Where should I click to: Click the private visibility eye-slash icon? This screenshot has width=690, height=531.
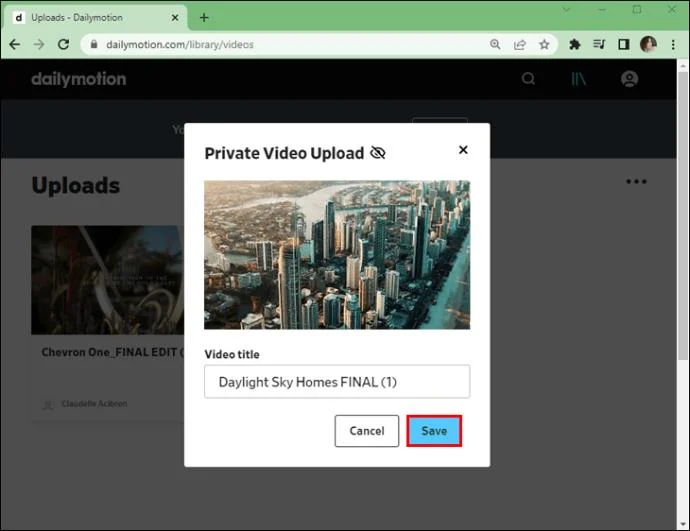[x=378, y=153]
